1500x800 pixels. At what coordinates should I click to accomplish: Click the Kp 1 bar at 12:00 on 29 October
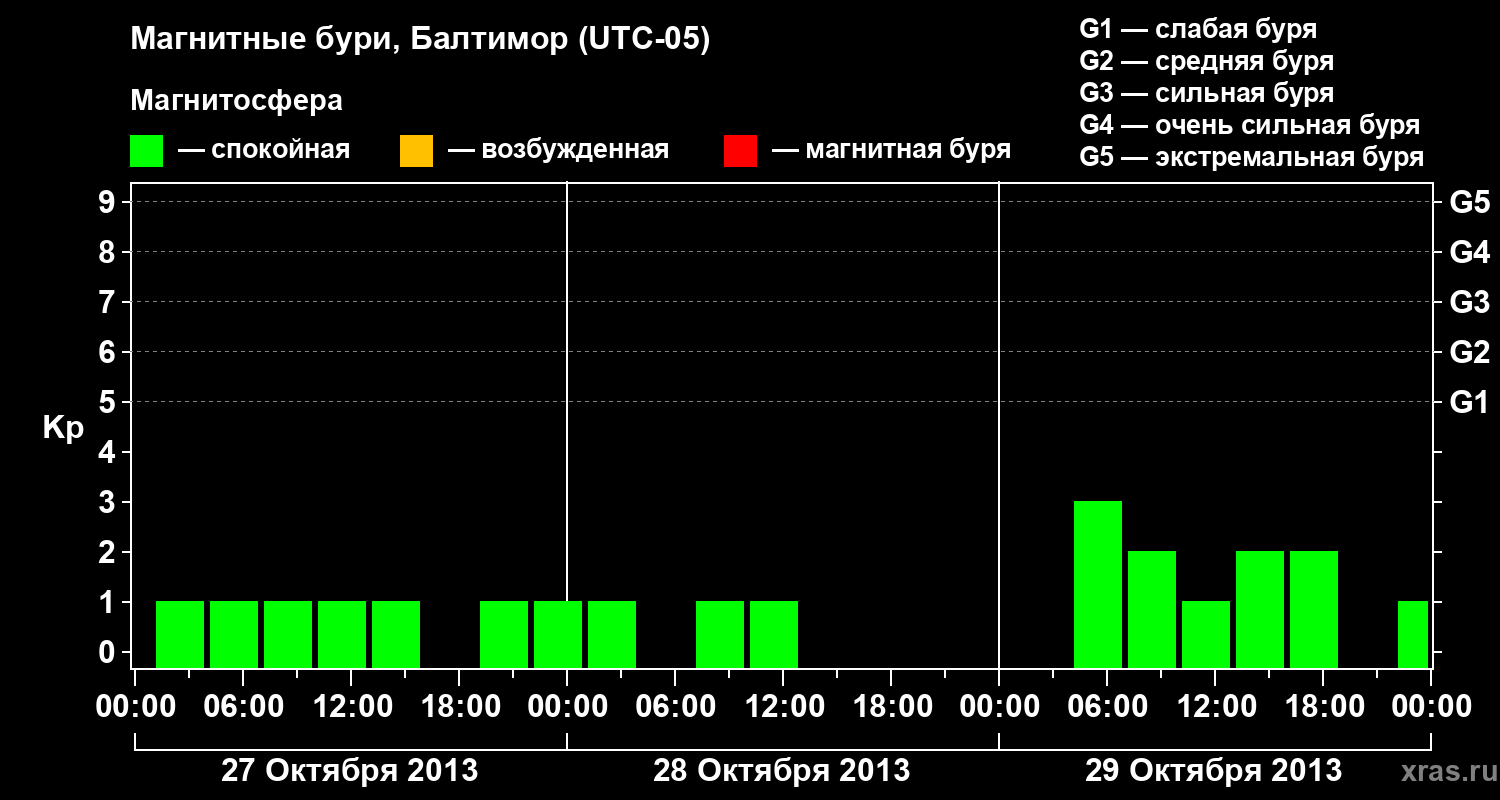tap(1206, 634)
